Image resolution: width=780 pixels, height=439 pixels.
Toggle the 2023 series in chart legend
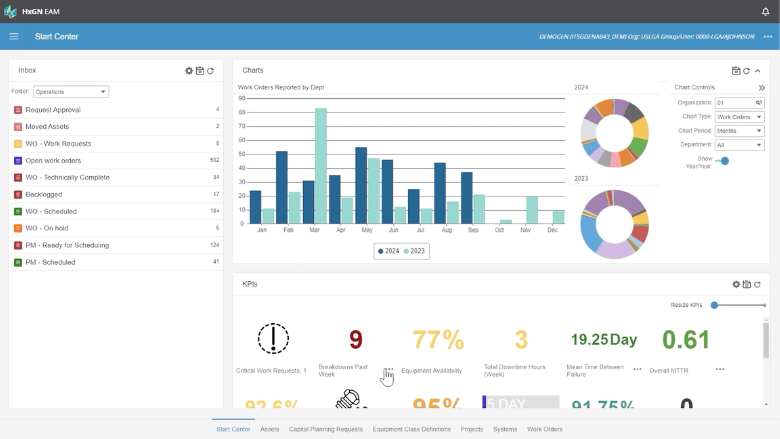414,251
